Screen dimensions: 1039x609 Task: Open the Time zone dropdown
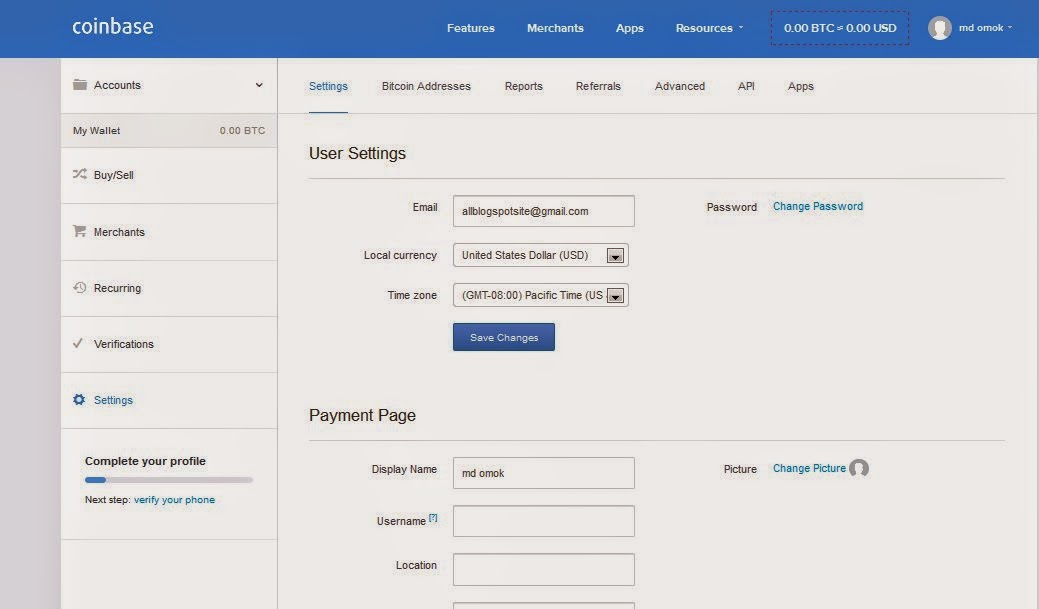click(x=617, y=295)
